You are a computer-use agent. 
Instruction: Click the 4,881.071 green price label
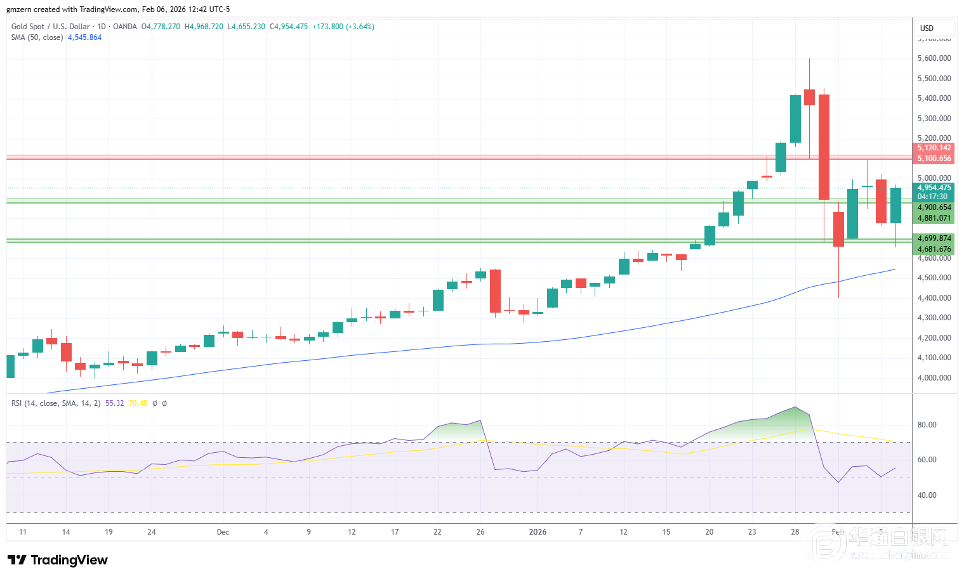tap(934, 217)
